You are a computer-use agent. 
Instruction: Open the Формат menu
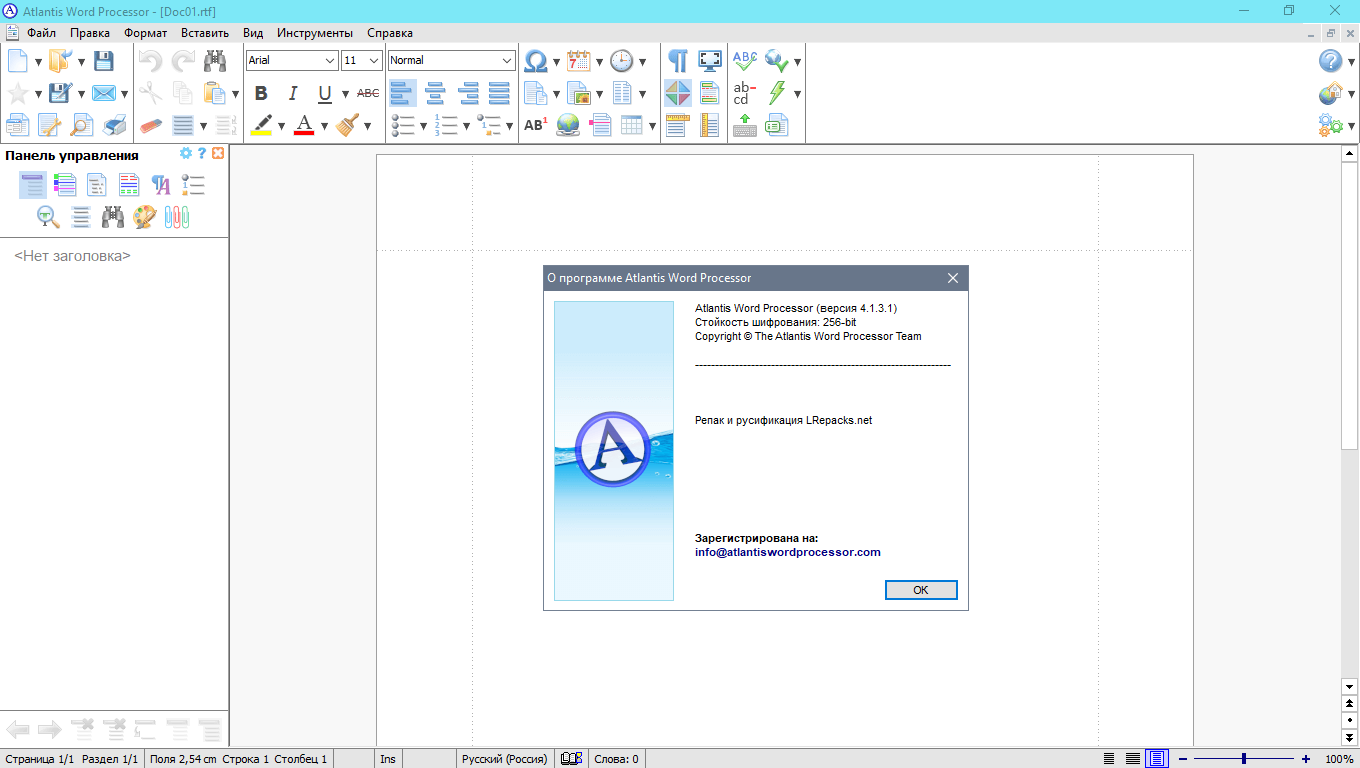click(146, 33)
